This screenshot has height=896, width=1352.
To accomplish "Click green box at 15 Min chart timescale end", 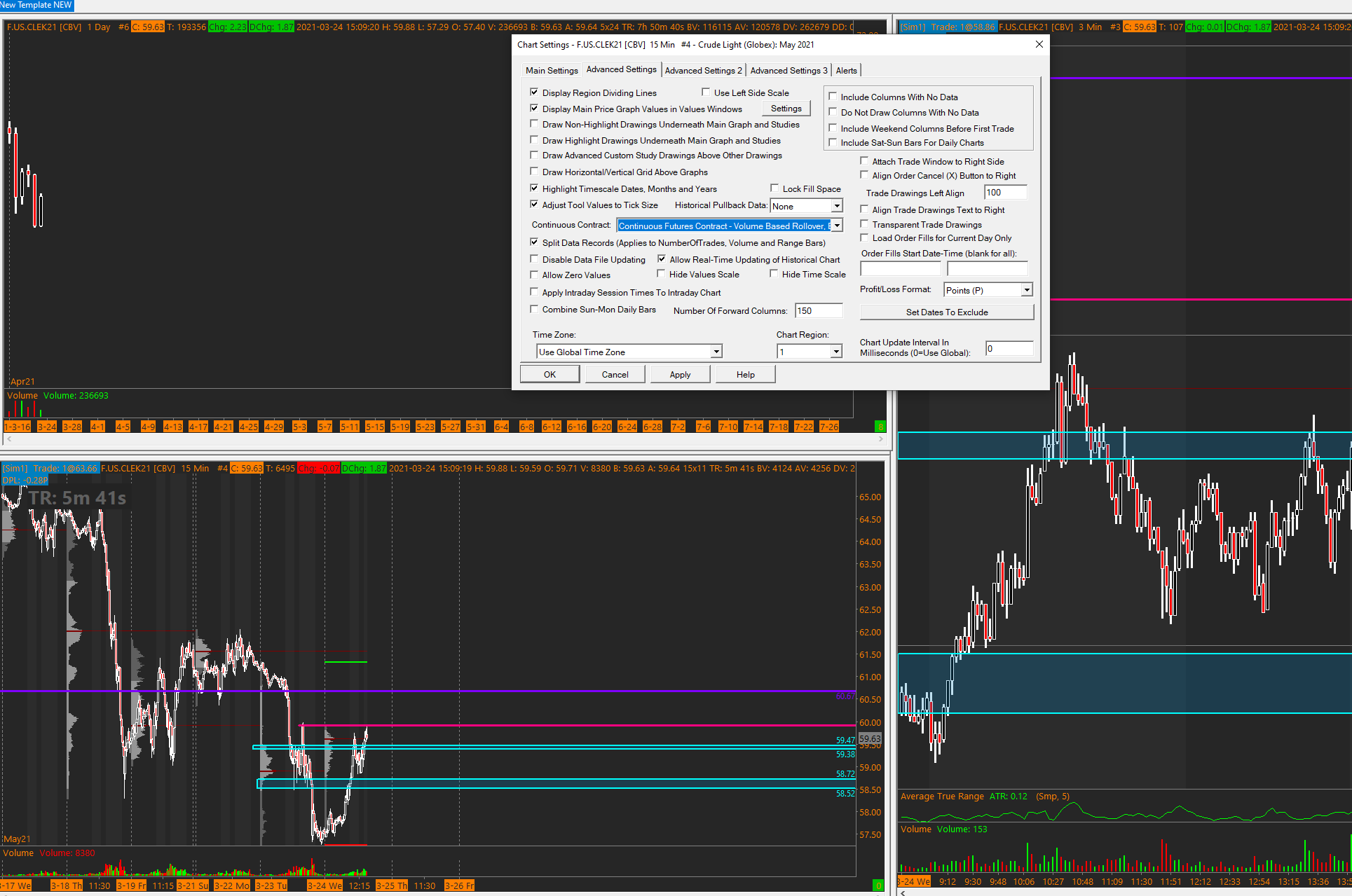I will pos(878,885).
